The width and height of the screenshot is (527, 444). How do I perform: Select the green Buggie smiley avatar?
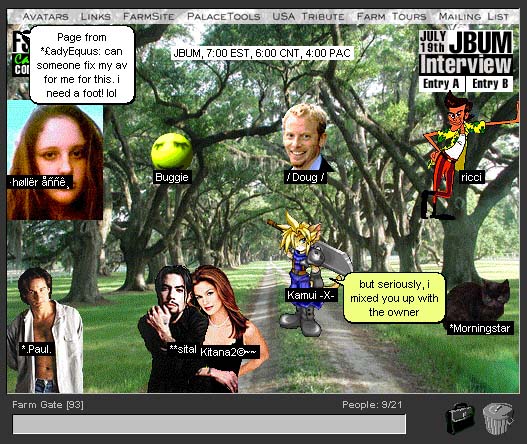point(172,151)
